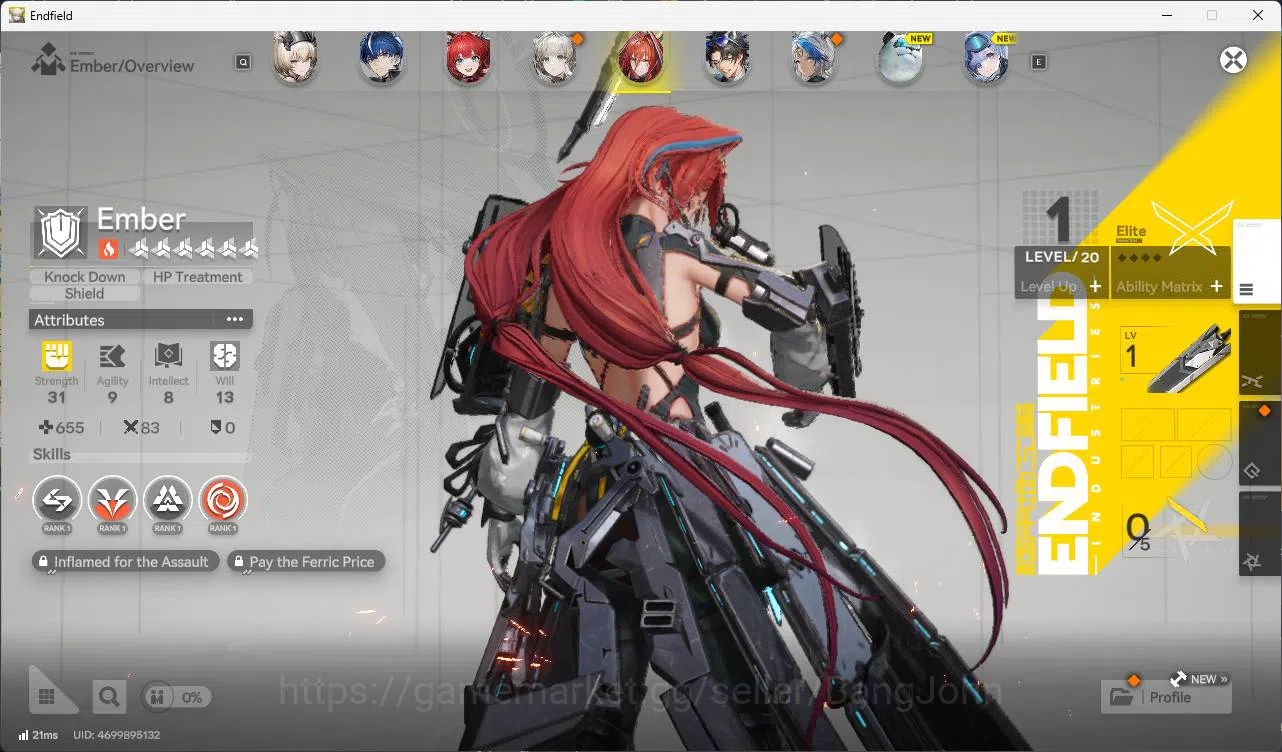Select the blonde helmeted character portrait

pyautogui.click(x=295, y=58)
